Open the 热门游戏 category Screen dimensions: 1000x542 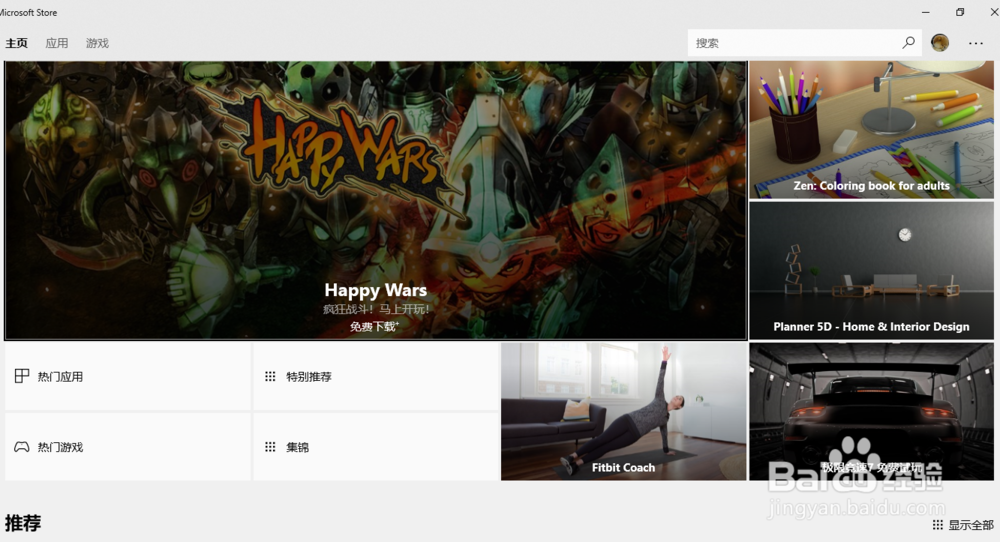(128, 447)
